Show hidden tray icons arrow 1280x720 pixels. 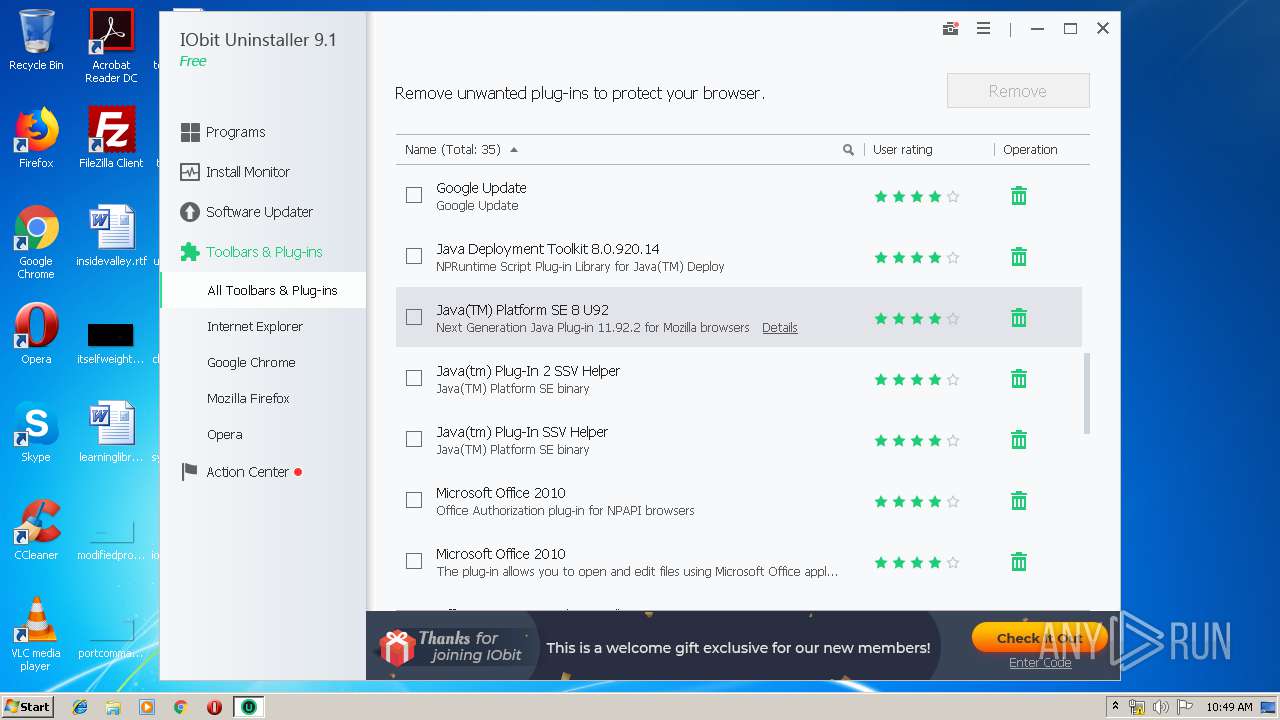[1114, 707]
